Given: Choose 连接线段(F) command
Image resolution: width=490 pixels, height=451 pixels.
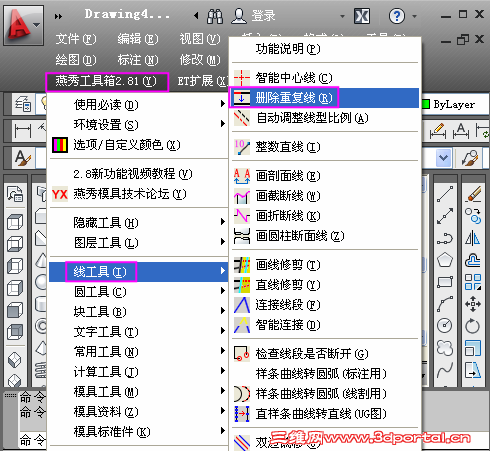Looking at the screenshot, I should click(325, 305).
